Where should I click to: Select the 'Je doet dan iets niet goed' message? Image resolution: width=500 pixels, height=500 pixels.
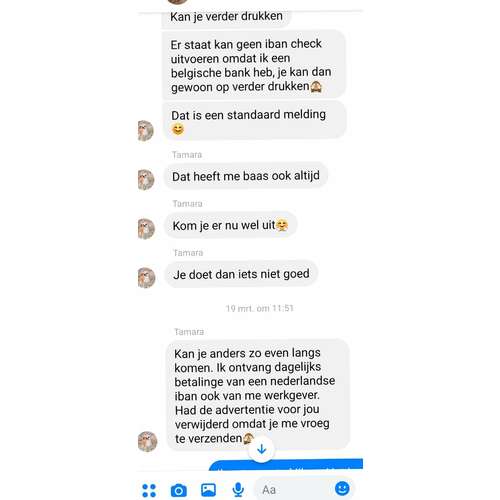coord(241,274)
